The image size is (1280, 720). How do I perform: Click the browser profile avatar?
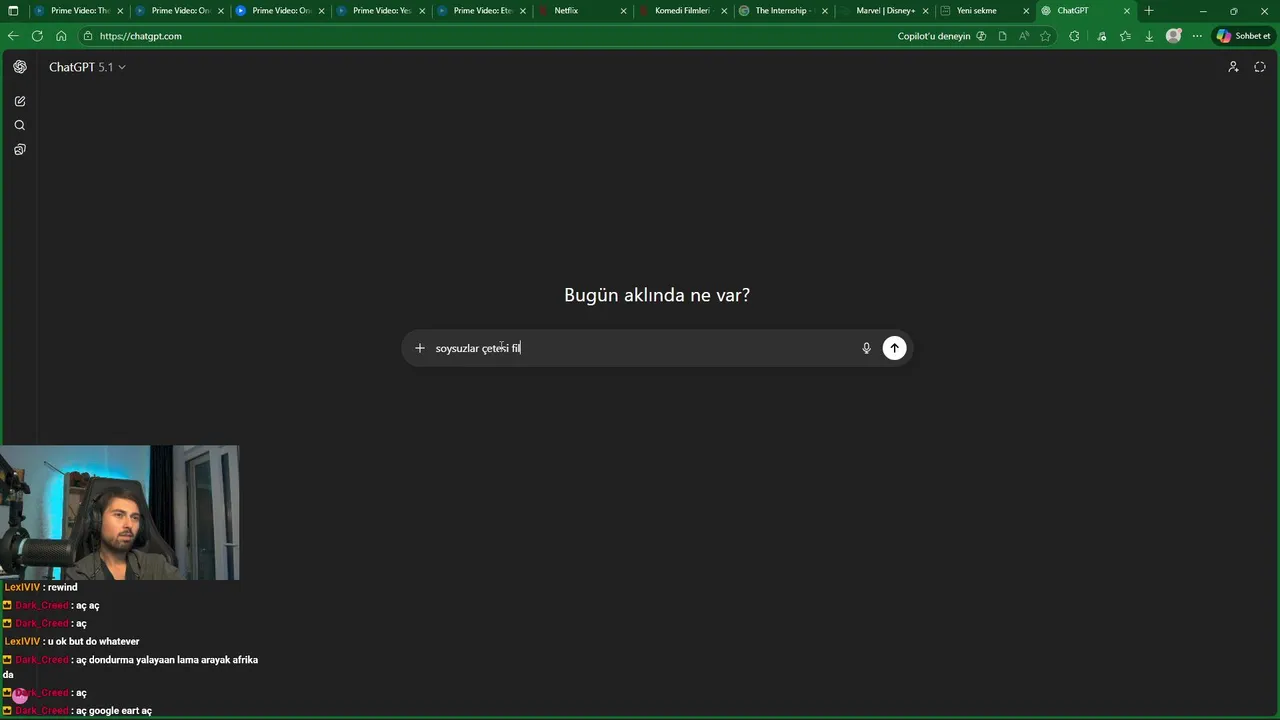pos(1174,36)
